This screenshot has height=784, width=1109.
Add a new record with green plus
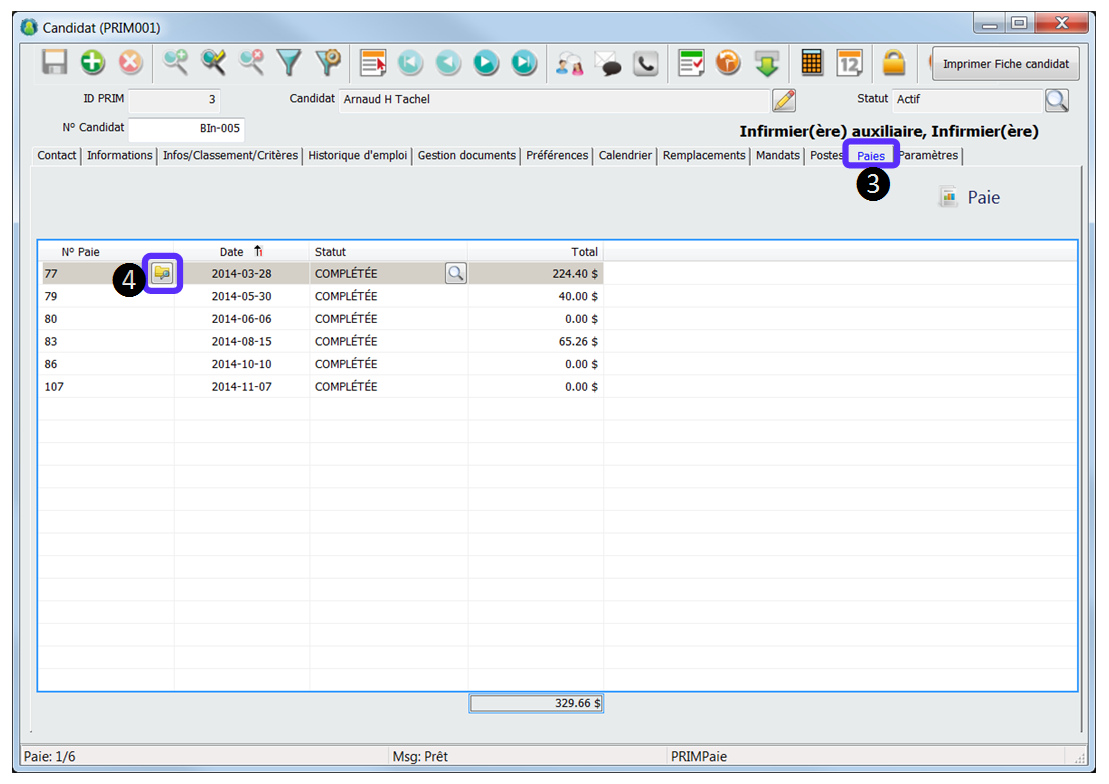tap(93, 63)
